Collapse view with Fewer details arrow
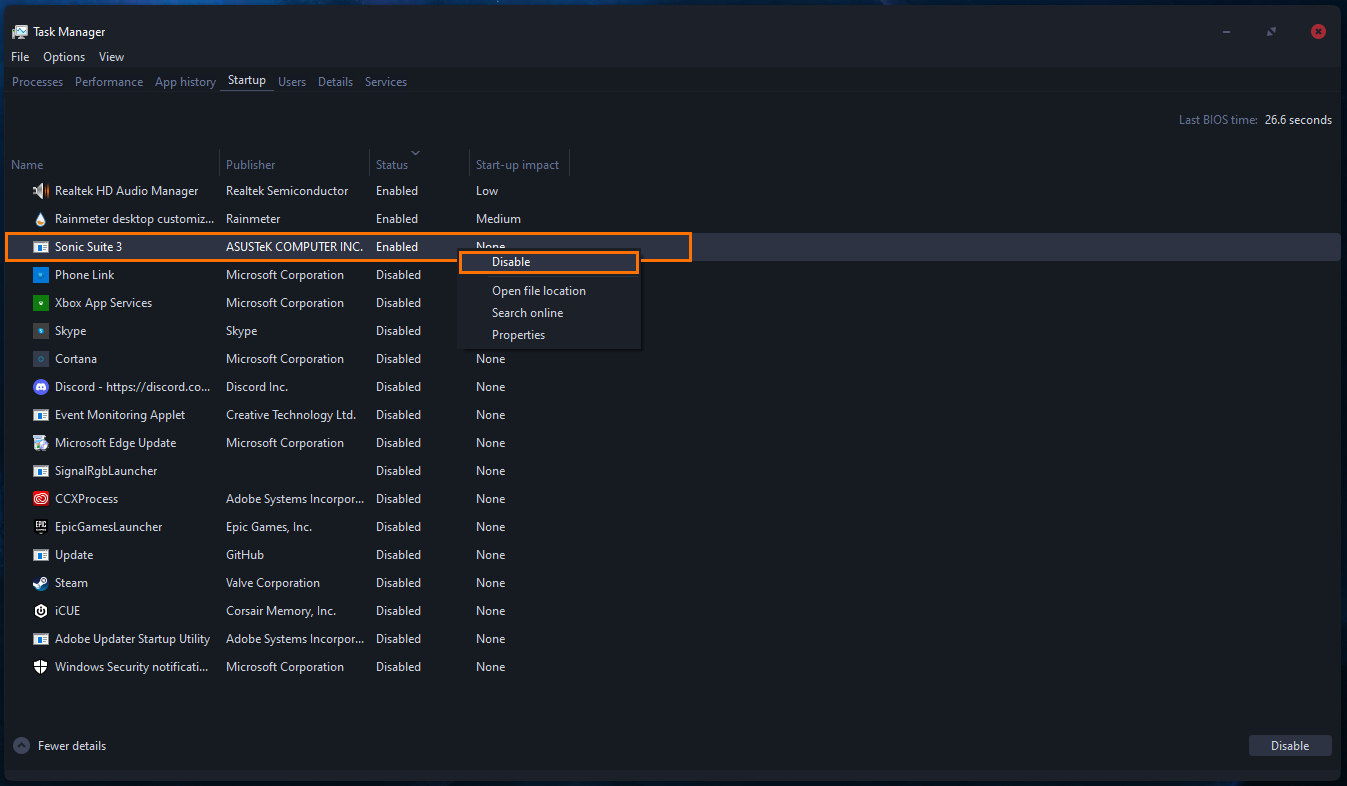 21,746
